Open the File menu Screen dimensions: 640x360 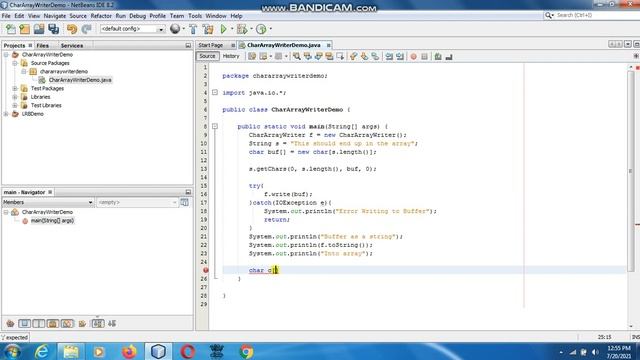[x=6, y=16]
